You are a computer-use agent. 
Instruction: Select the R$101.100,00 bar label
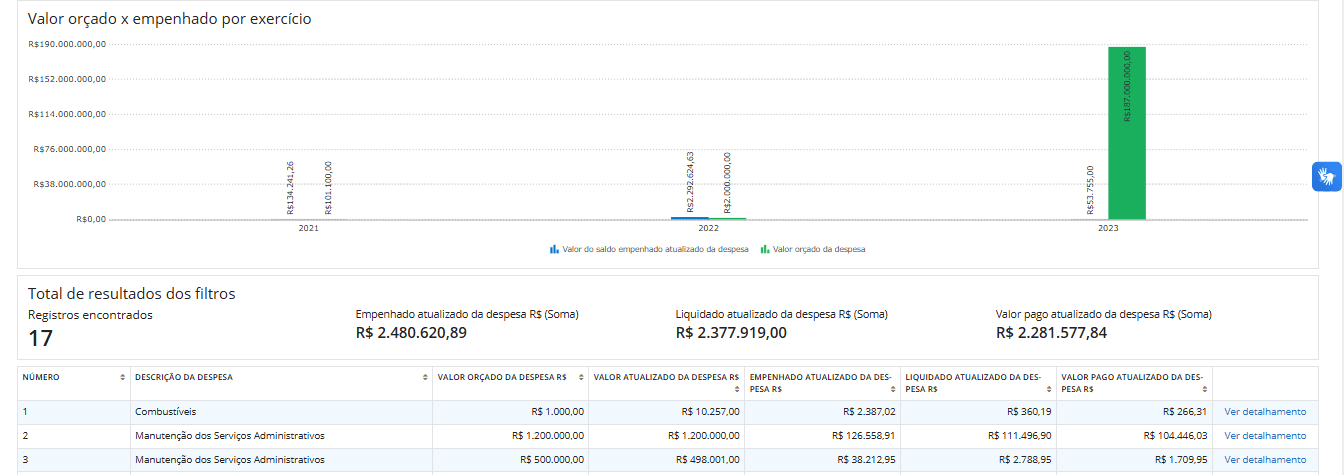(x=328, y=187)
